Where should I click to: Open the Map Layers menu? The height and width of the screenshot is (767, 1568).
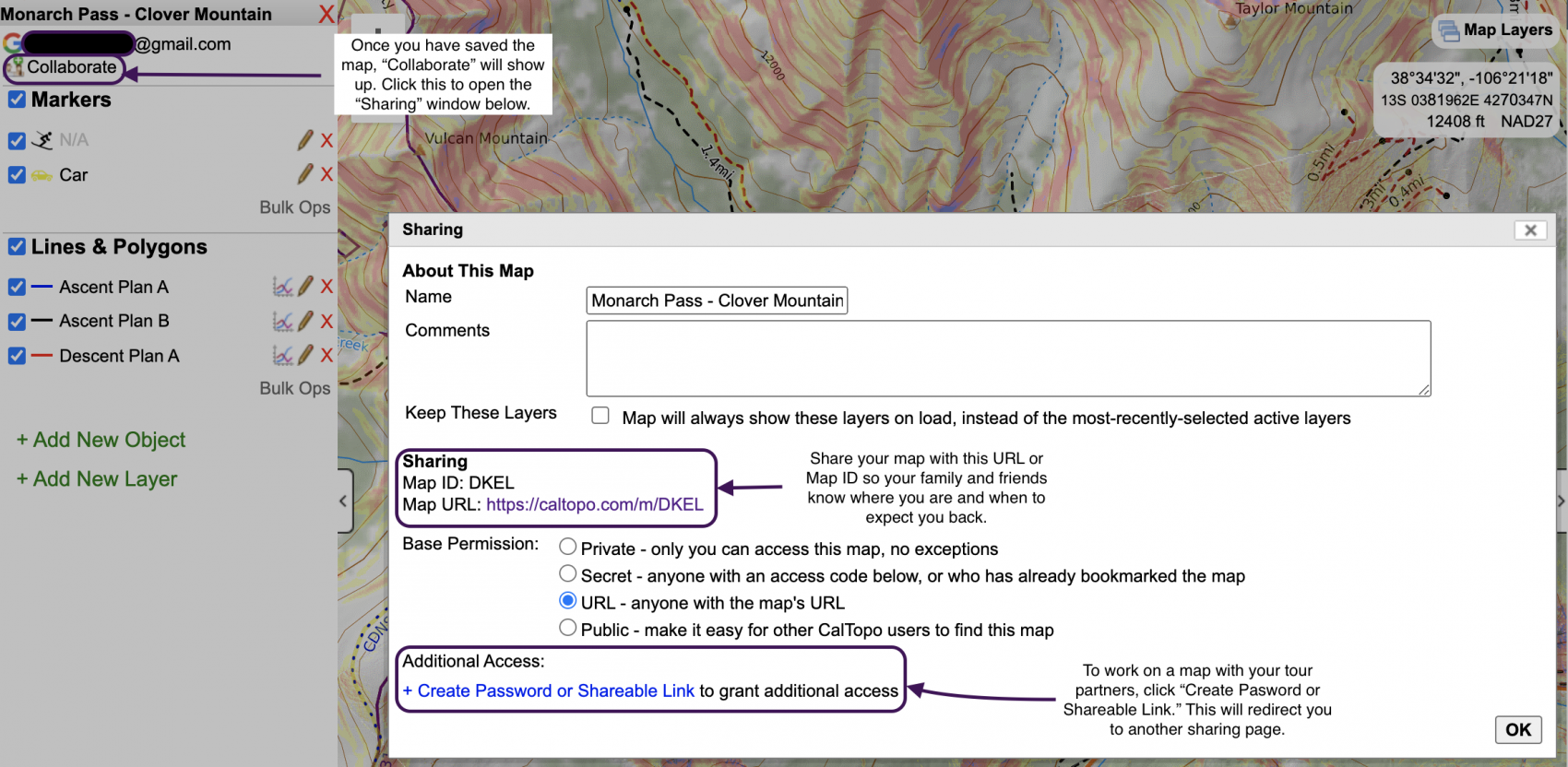click(1495, 30)
